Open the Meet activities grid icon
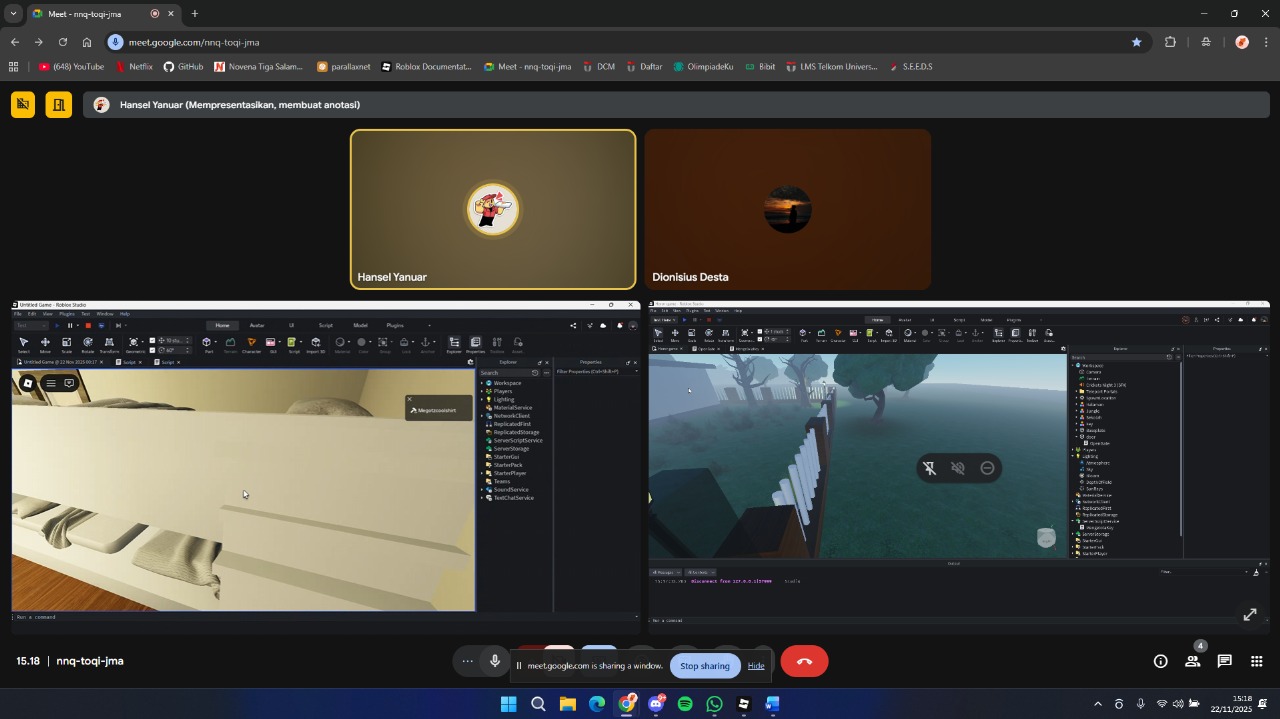The width and height of the screenshot is (1280, 719). coord(1256,661)
